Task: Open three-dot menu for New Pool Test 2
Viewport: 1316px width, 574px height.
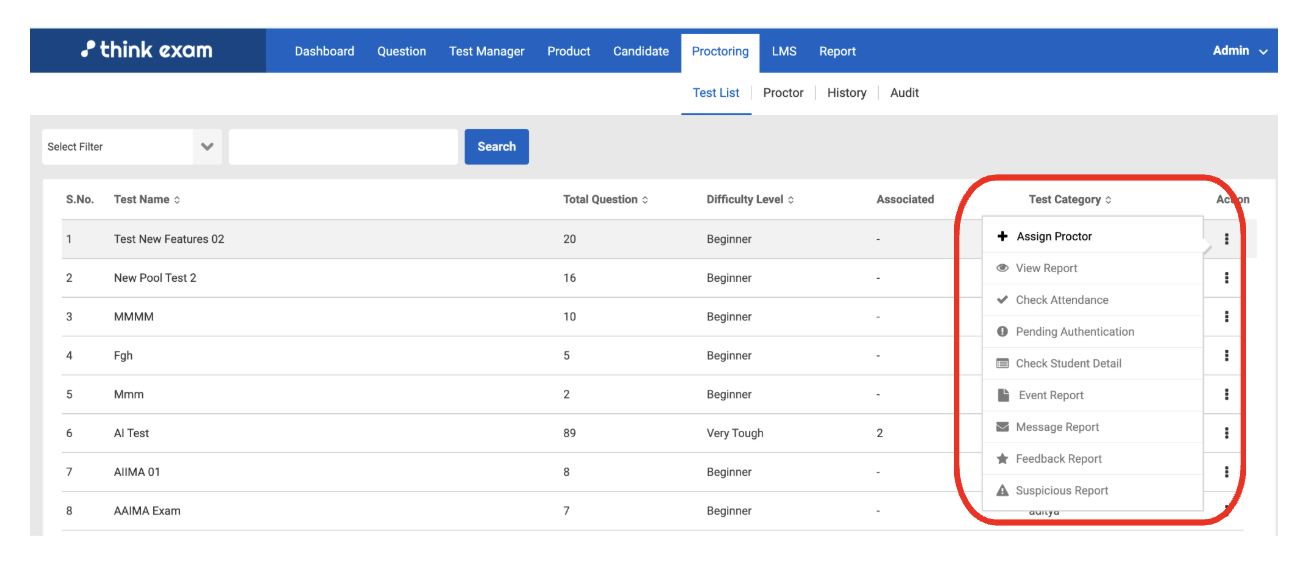Action: coord(1226,278)
